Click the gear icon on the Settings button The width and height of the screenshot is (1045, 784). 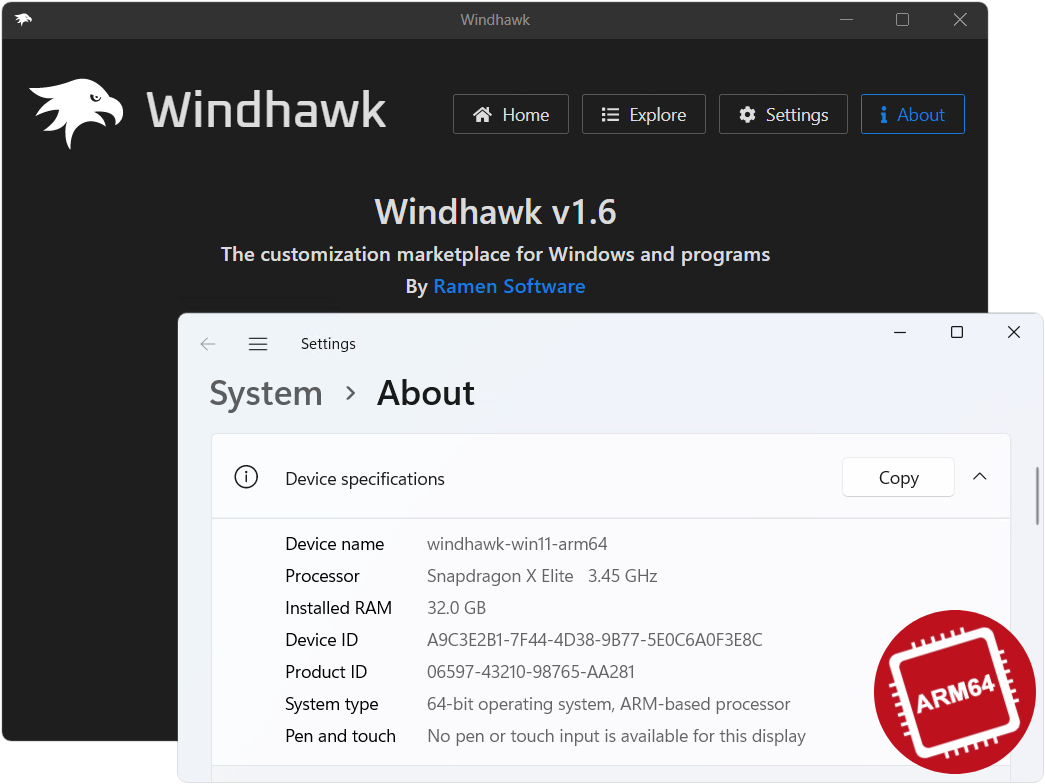(x=747, y=114)
